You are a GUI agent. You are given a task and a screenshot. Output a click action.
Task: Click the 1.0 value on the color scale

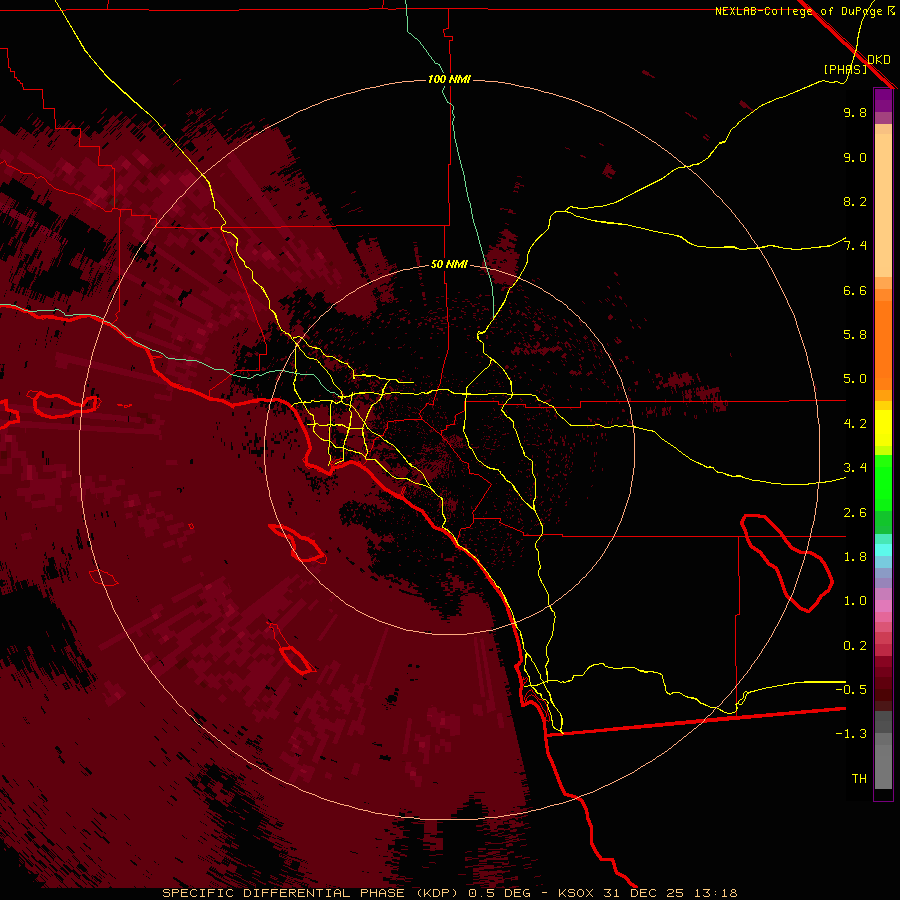point(855,601)
